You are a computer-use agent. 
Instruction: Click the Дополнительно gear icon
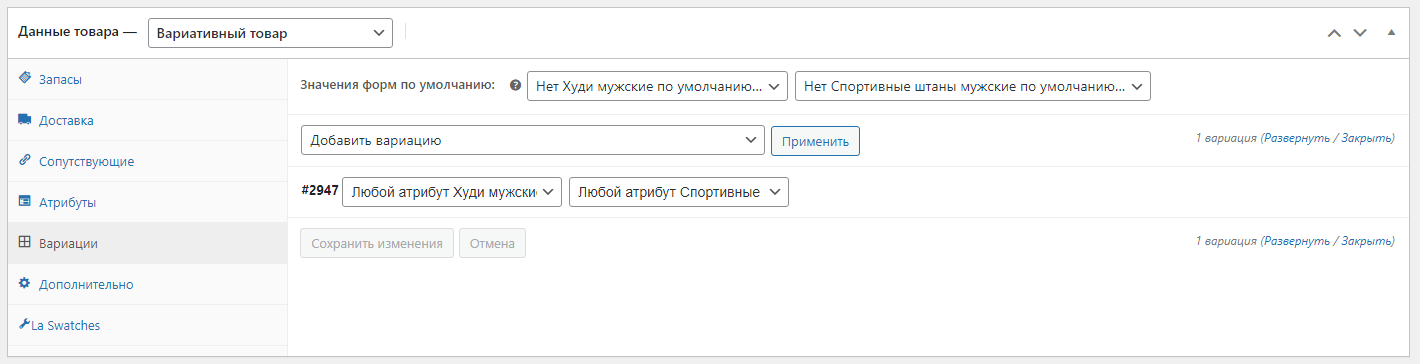point(25,284)
